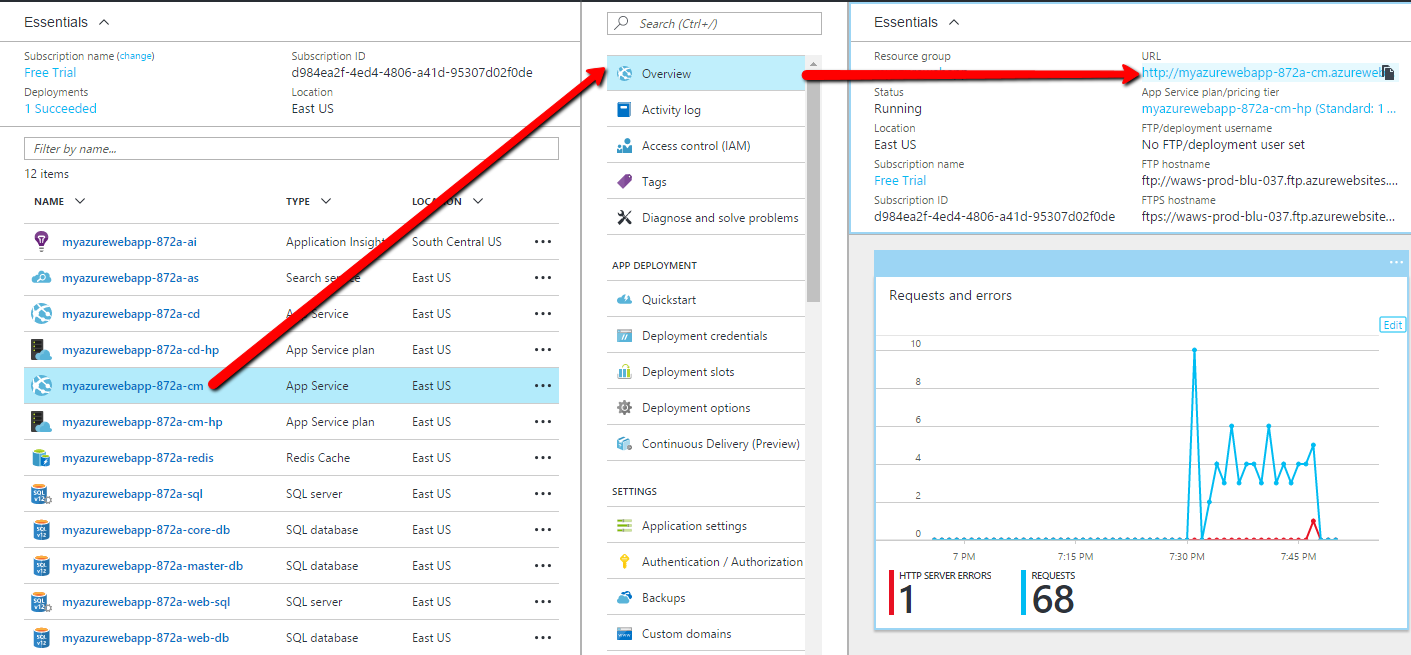Click the subscription name change link
Image resolution: width=1411 pixels, height=655 pixels.
tap(136, 56)
